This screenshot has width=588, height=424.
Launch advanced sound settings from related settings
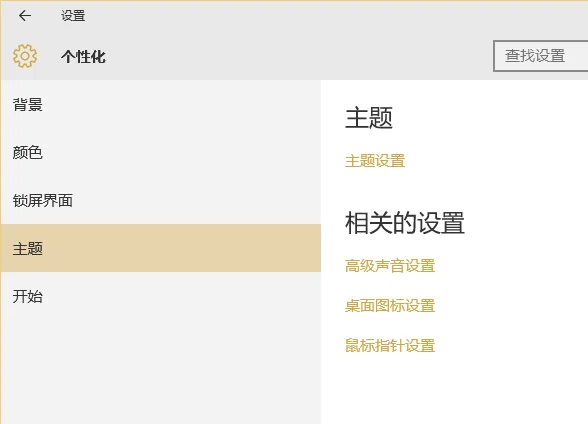[x=390, y=266]
